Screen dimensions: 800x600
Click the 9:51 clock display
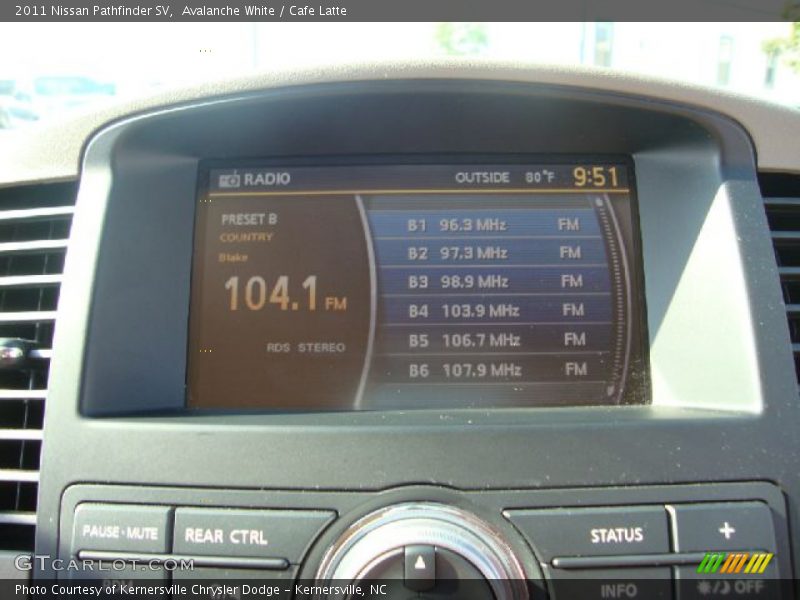[595, 177]
